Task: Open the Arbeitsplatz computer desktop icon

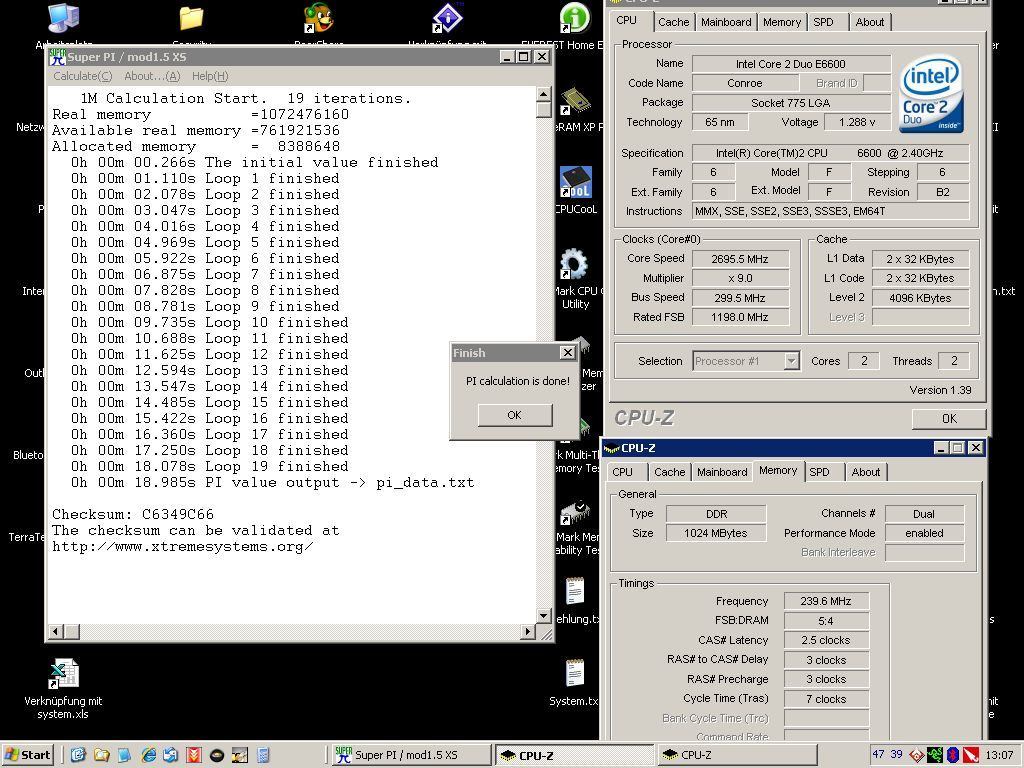Action: [x=64, y=18]
